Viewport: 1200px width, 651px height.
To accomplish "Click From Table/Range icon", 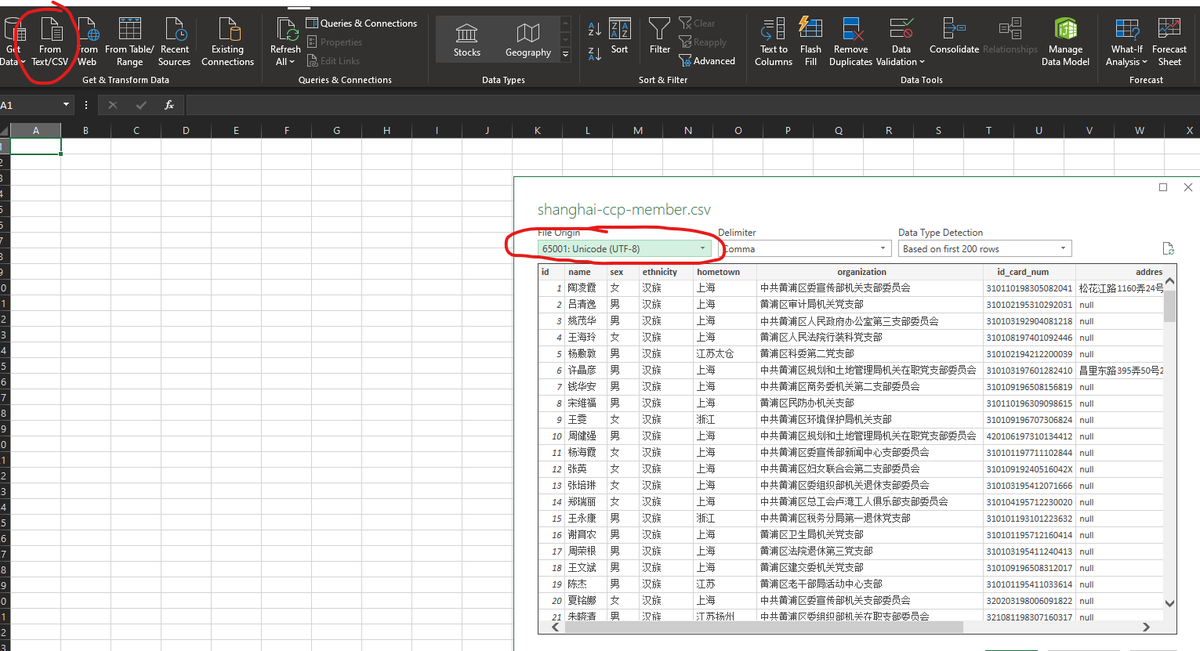I will pyautogui.click(x=129, y=42).
